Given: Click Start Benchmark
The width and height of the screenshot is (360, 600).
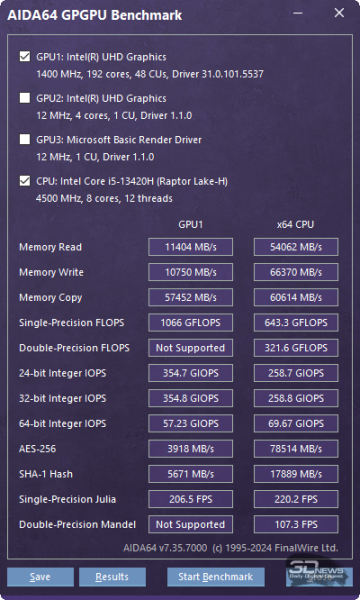Looking at the screenshot, I should coord(215,577).
